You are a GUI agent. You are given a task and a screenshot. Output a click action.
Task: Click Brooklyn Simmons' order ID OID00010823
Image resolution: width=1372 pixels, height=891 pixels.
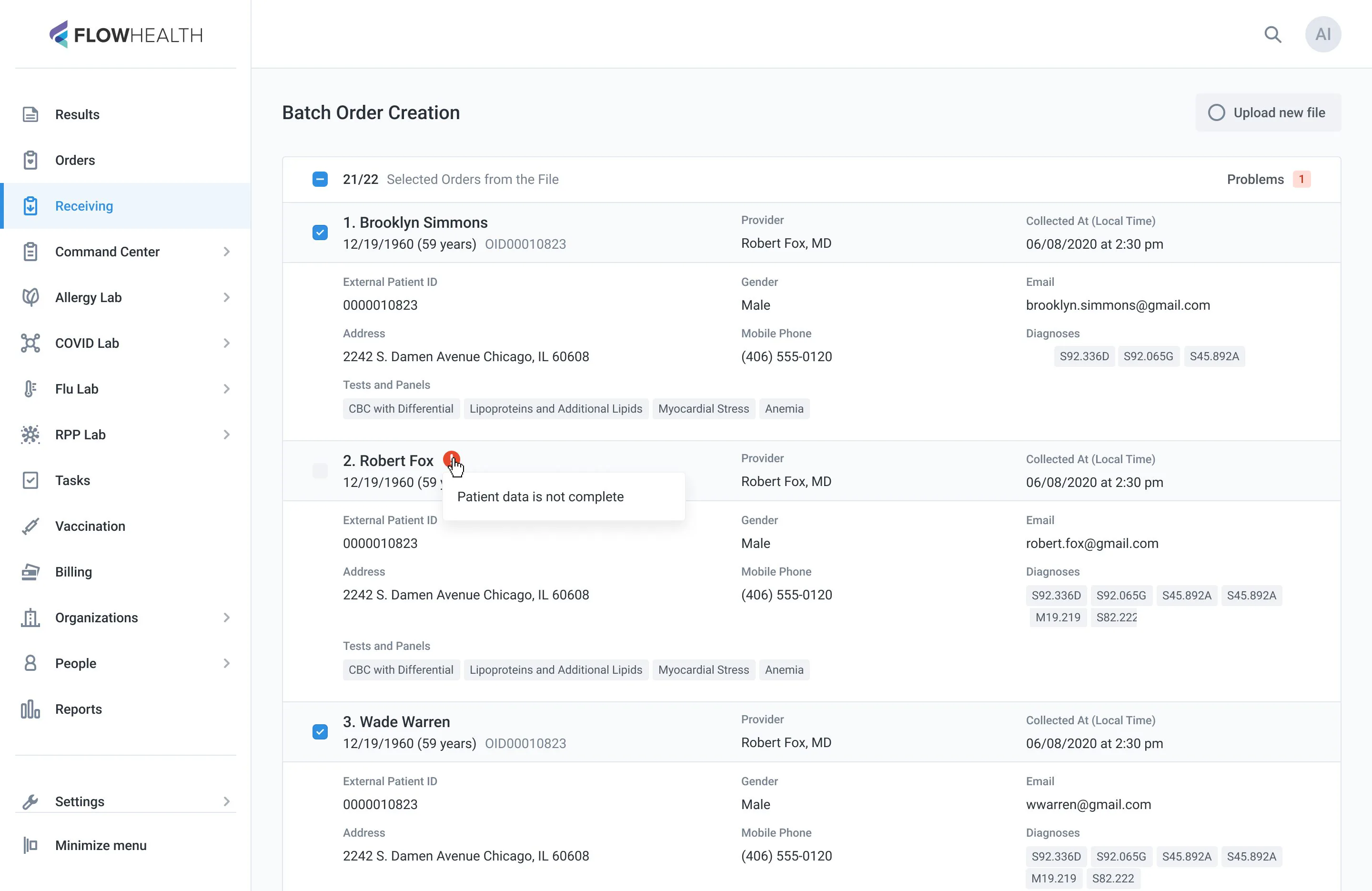[525, 244]
